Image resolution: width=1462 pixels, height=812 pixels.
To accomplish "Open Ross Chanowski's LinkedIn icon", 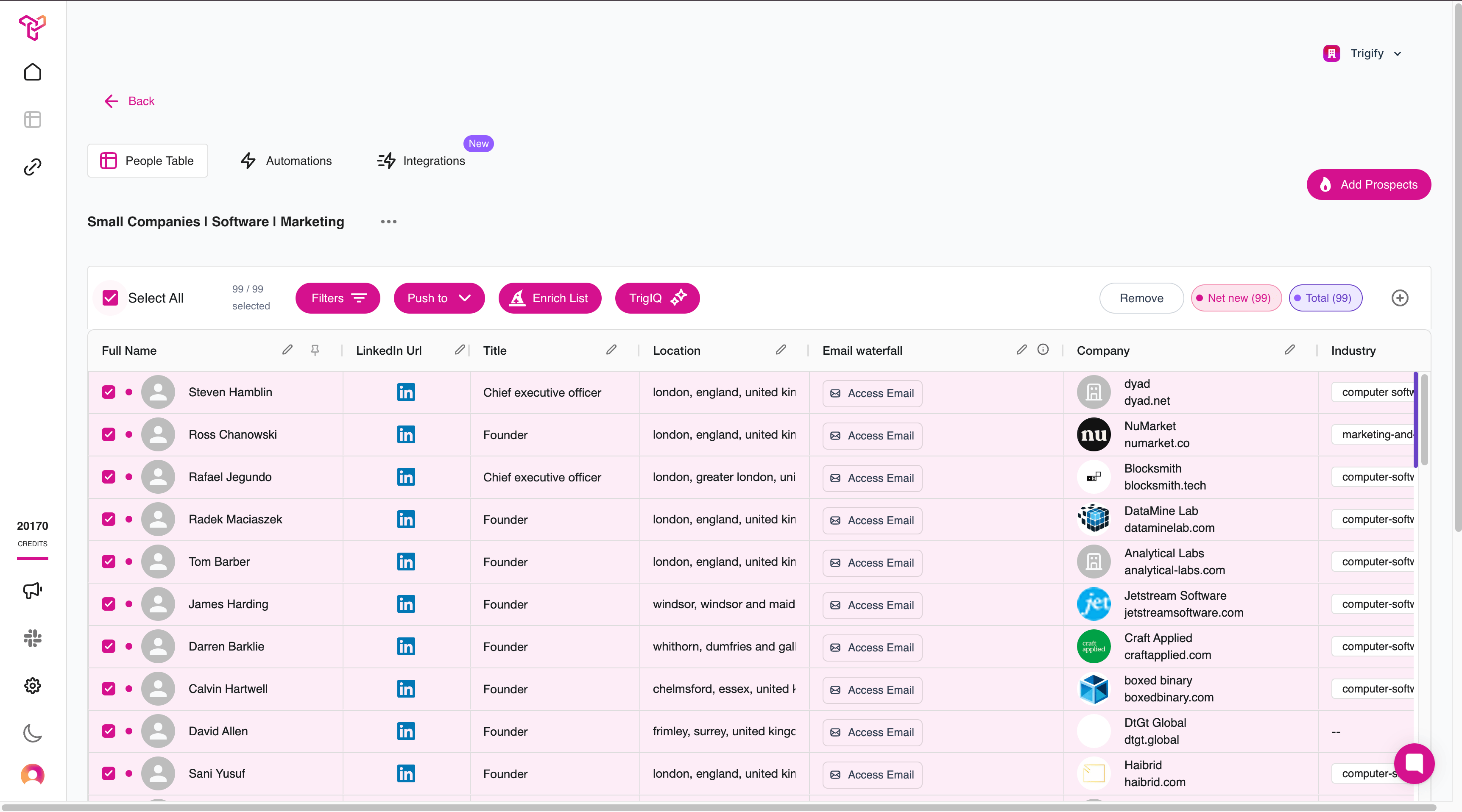I will (x=406, y=435).
